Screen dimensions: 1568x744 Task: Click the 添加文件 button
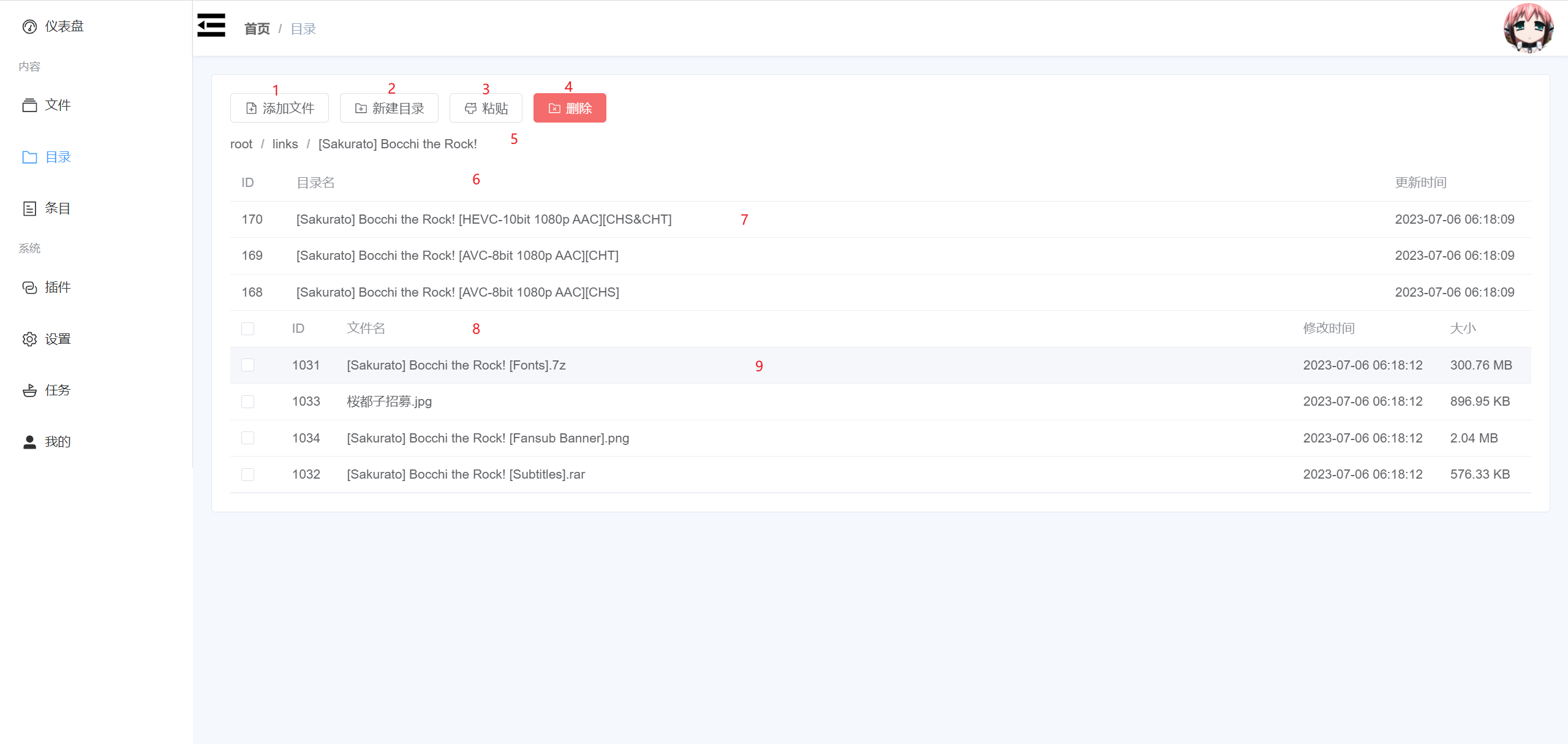coord(279,108)
